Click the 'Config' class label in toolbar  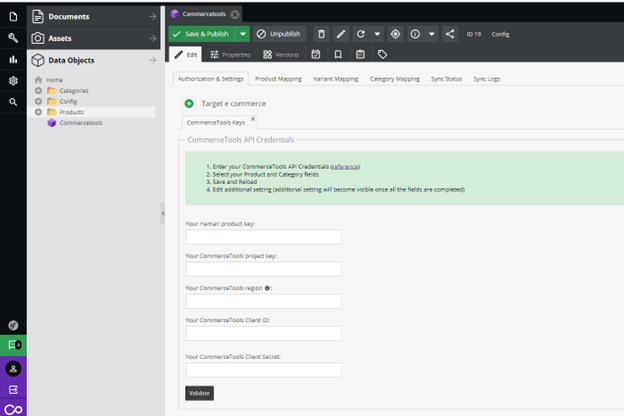tap(500, 34)
